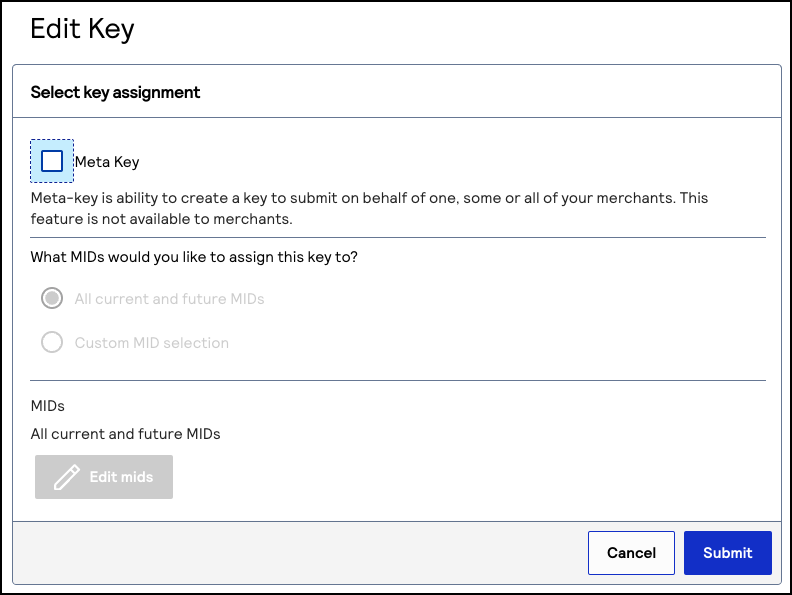This screenshot has height=595, width=792.
Task: Tick the Meta Key checkbox
Action: click(52, 161)
